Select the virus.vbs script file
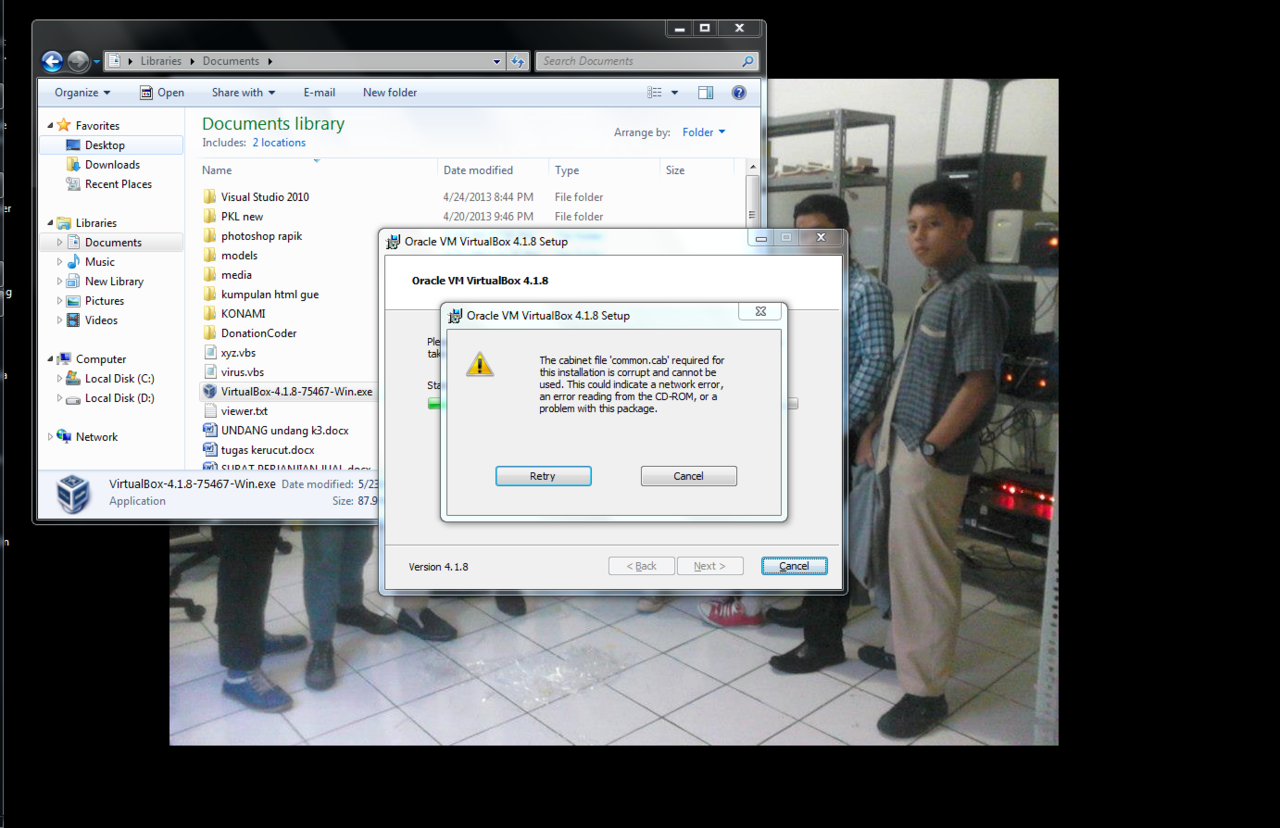The image size is (1280, 828). click(242, 372)
